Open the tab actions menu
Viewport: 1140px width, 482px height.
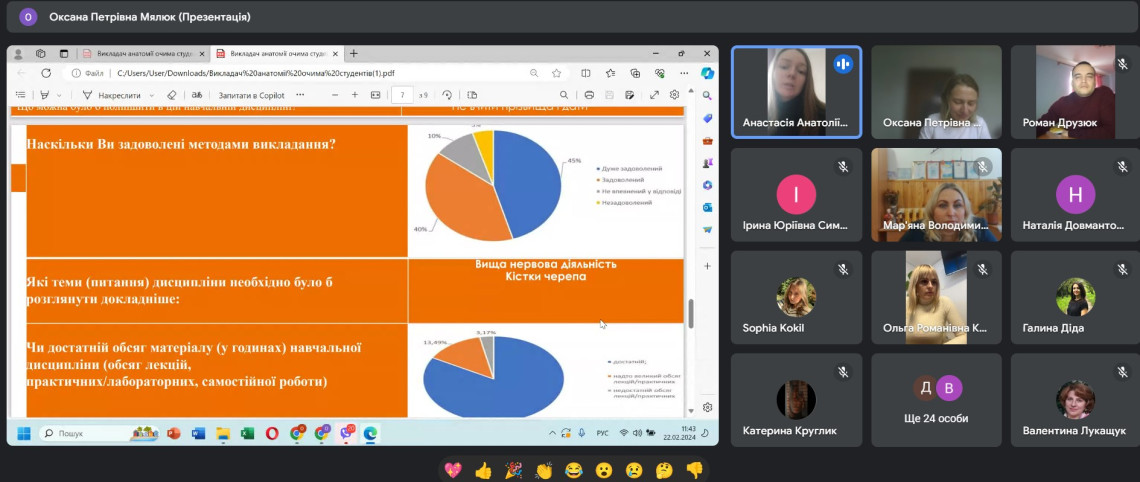pyautogui.click(x=64, y=54)
